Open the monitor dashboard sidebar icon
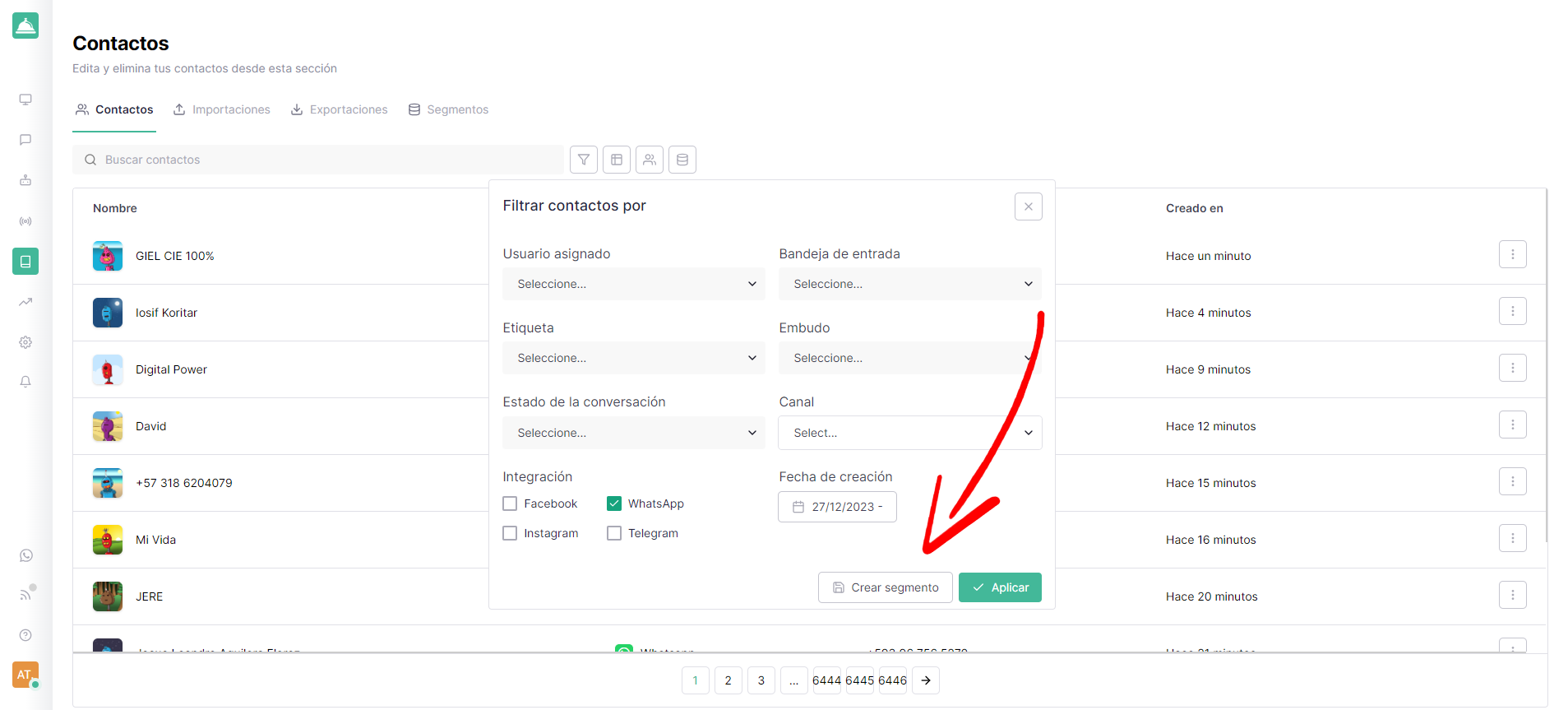The width and height of the screenshot is (1568, 710). coord(25,100)
